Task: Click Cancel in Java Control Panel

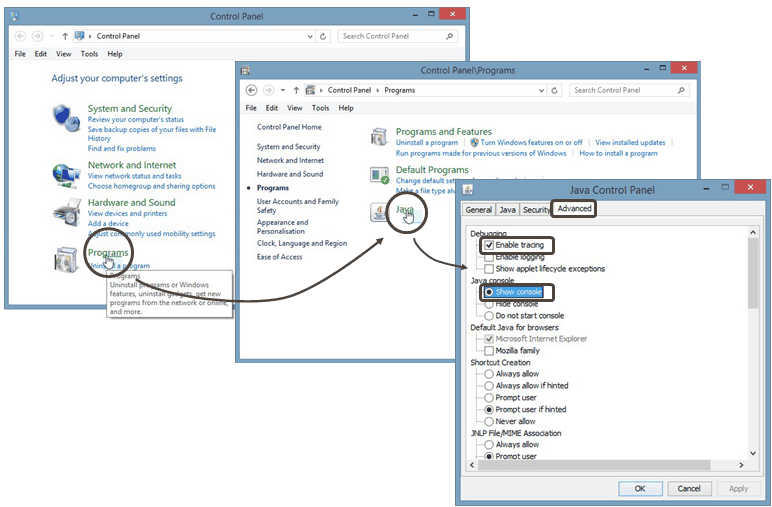Action: tap(689, 488)
